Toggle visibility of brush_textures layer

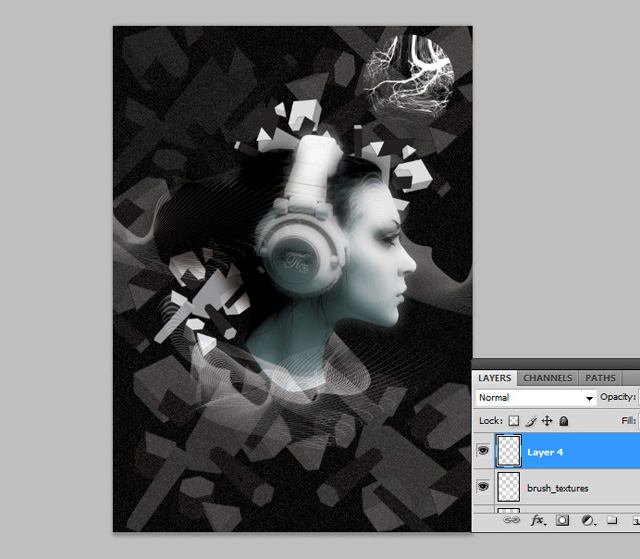484,487
